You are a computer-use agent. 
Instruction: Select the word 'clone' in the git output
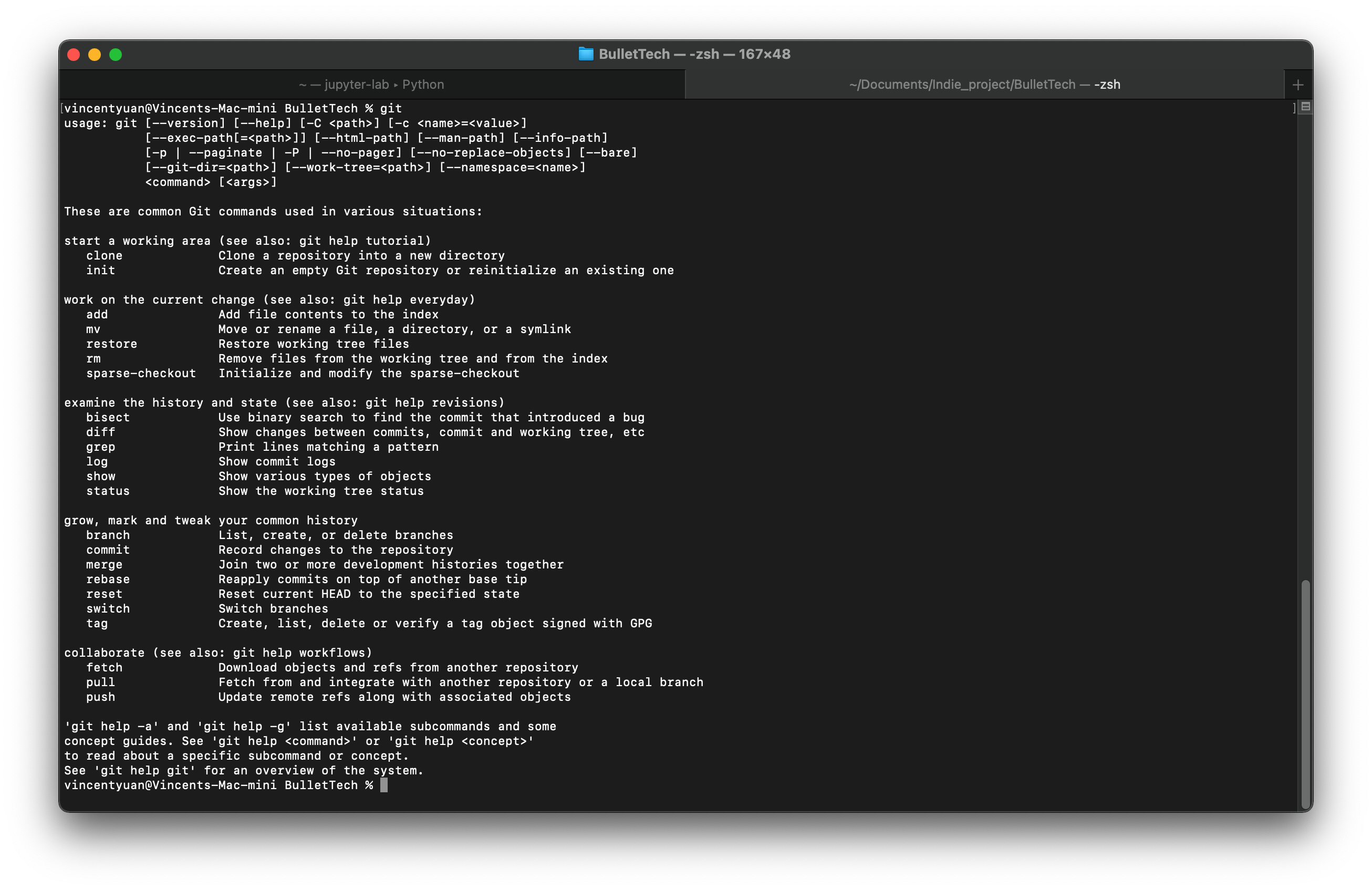pyautogui.click(x=105, y=255)
